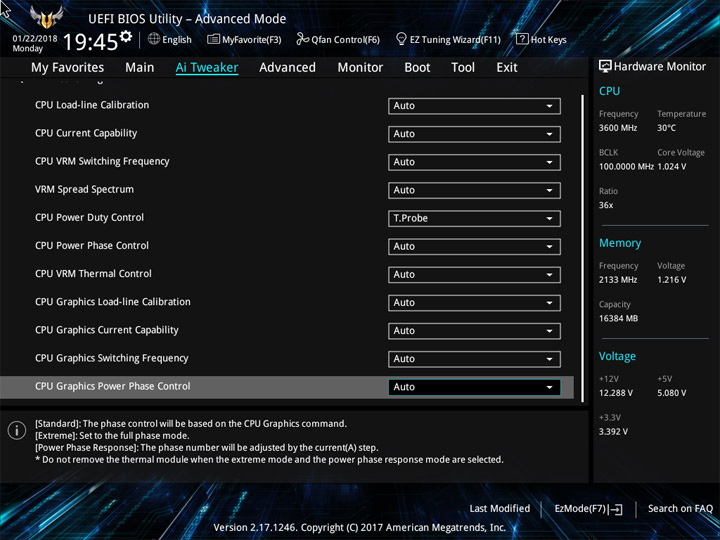Open the Advanced tab
Screen dimensions: 720x540
pos(287,68)
